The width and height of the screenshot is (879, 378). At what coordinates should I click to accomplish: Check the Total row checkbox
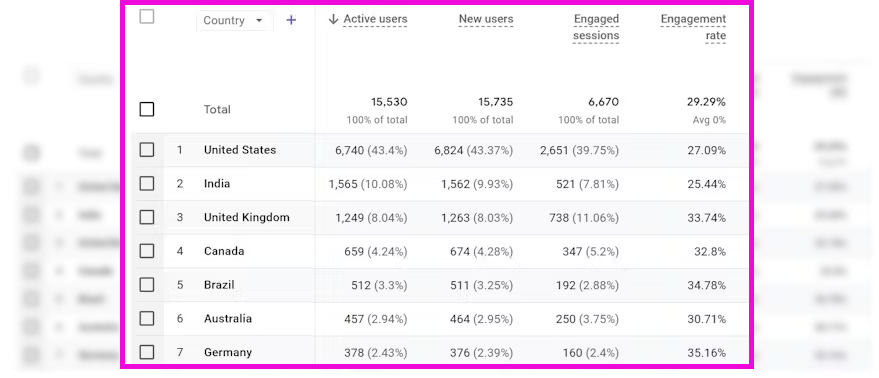[x=147, y=109]
